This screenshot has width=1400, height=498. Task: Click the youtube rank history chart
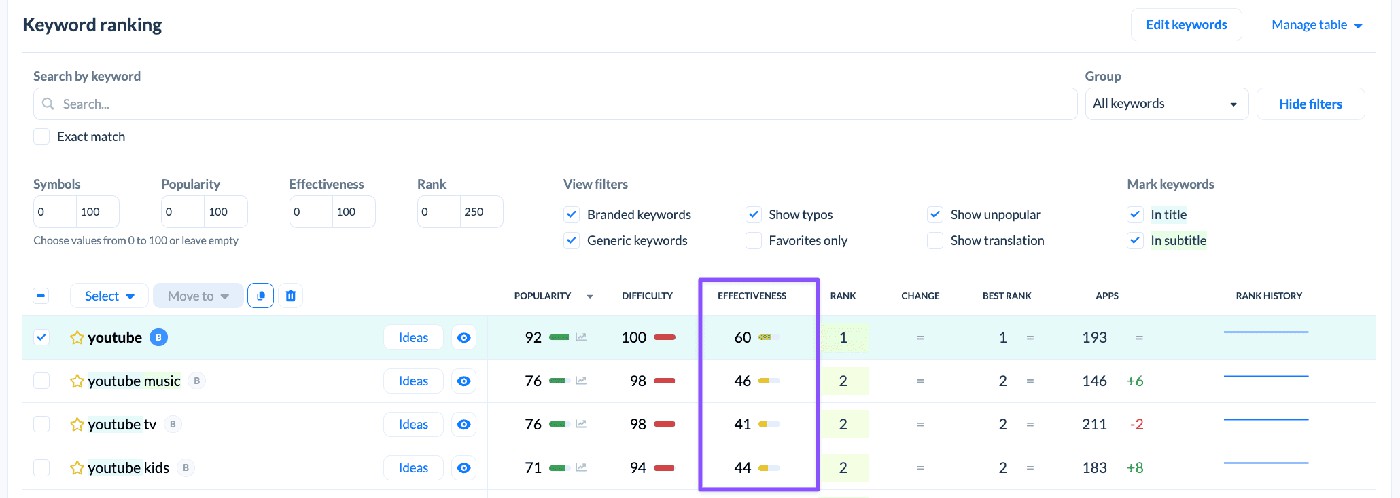pyautogui.click(x=1266, y=332)
